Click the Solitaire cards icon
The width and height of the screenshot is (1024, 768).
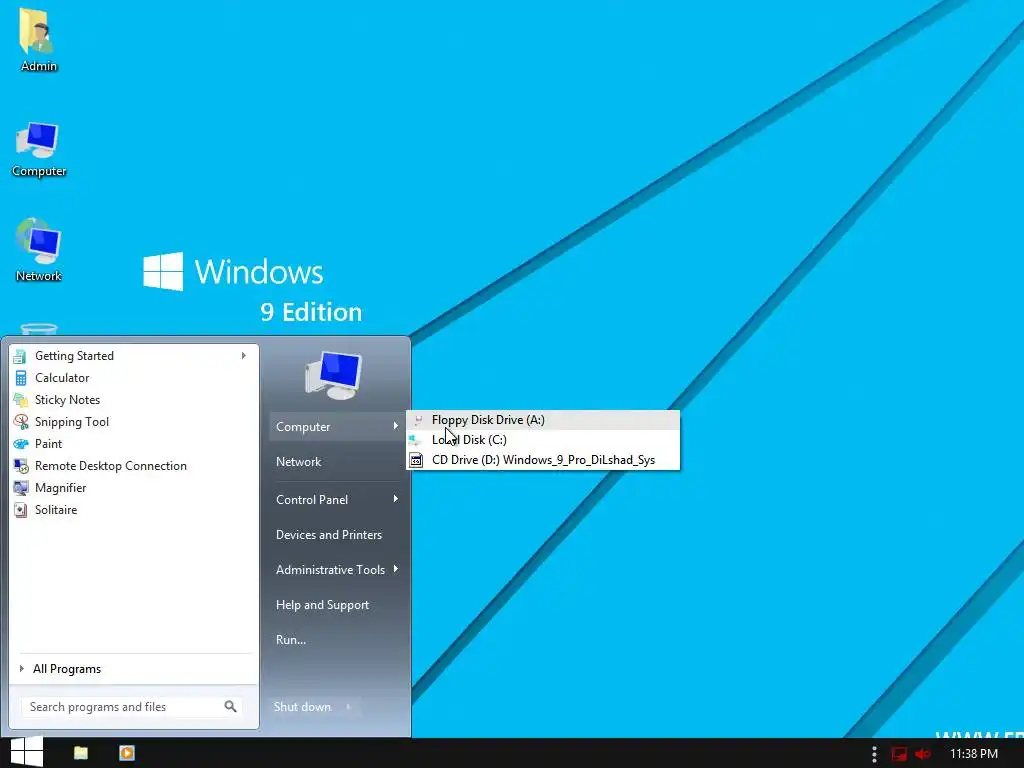click(21, 510)
